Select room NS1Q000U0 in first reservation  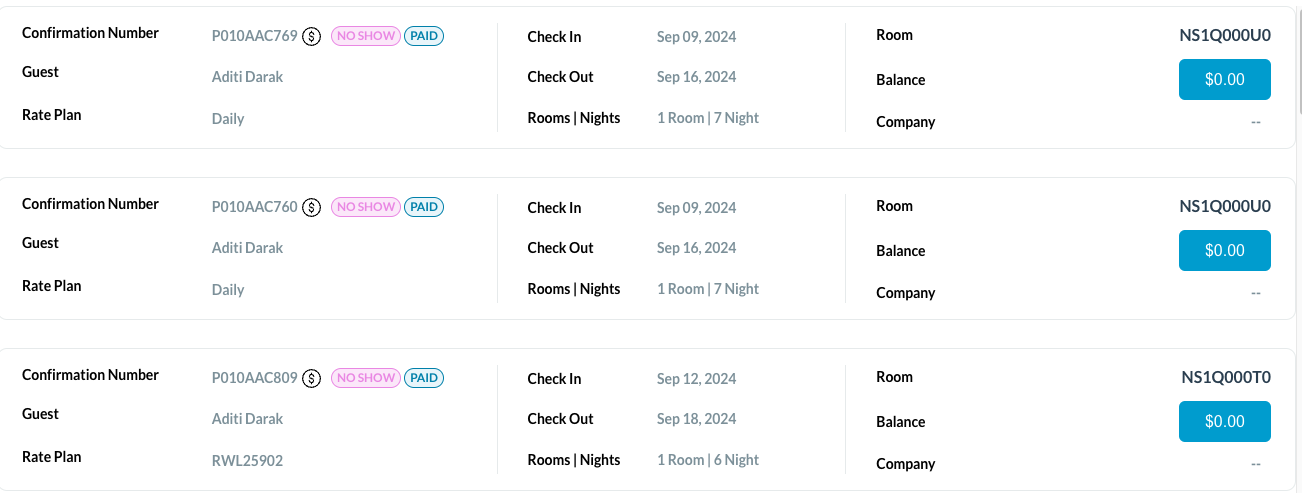tap(1225, 36)
